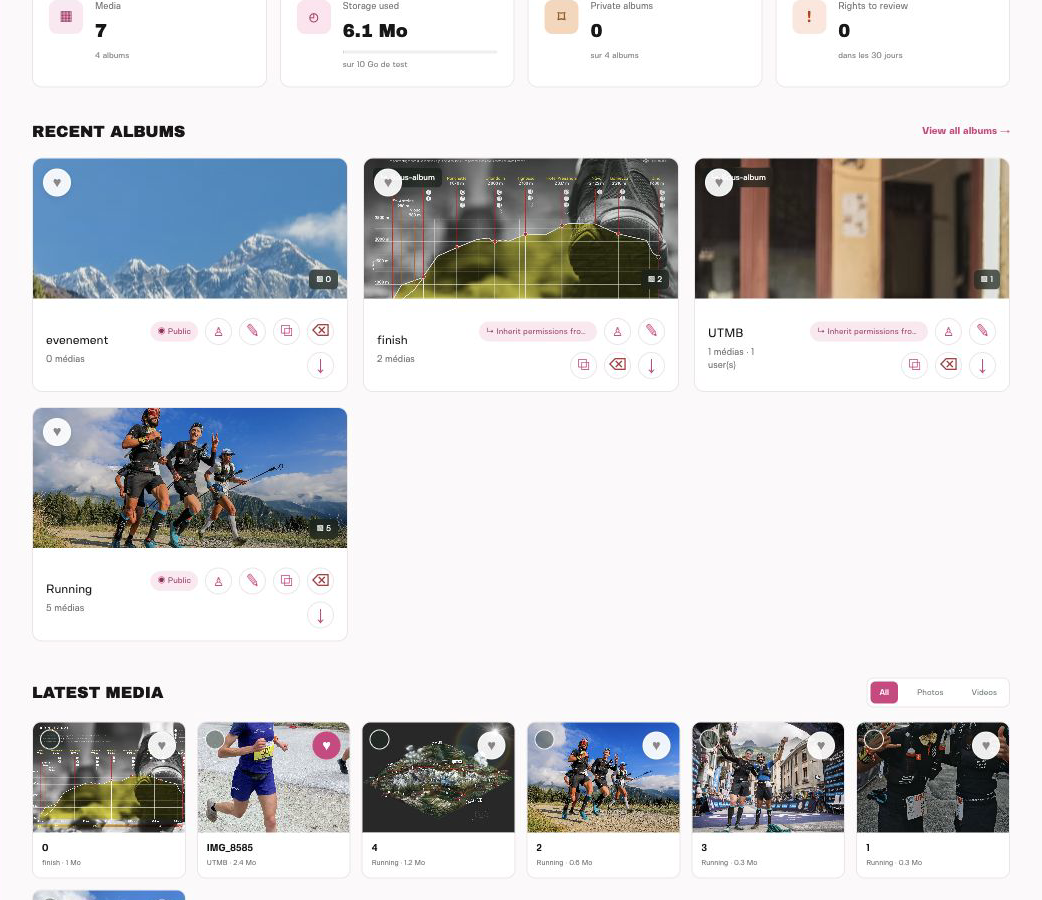Screen dimensions: 1042x900
Task: Edit the evenement album with pencil icon
Action: [252, 331]
